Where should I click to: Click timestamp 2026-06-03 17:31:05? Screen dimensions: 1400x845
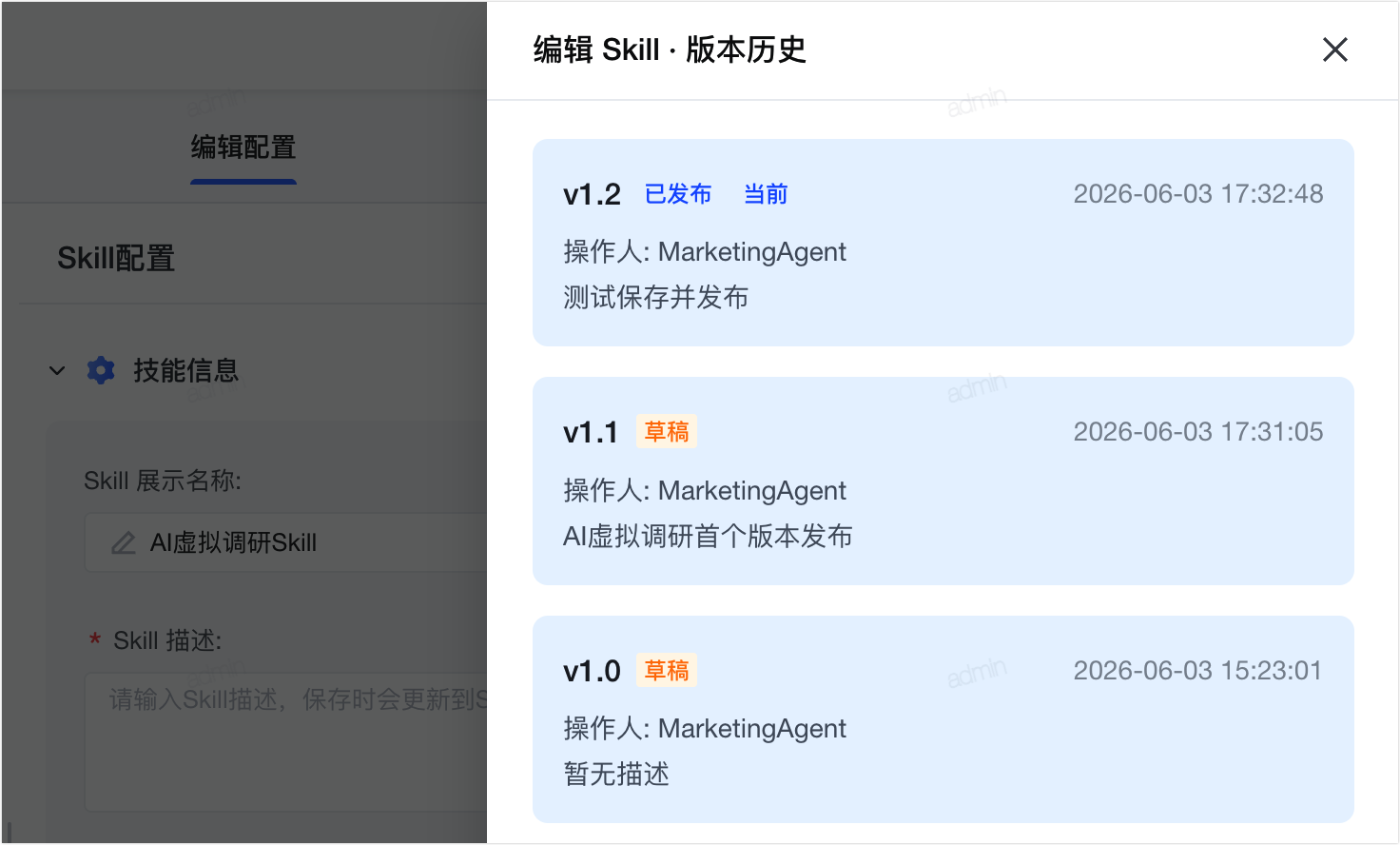(x=1198, y=432)
